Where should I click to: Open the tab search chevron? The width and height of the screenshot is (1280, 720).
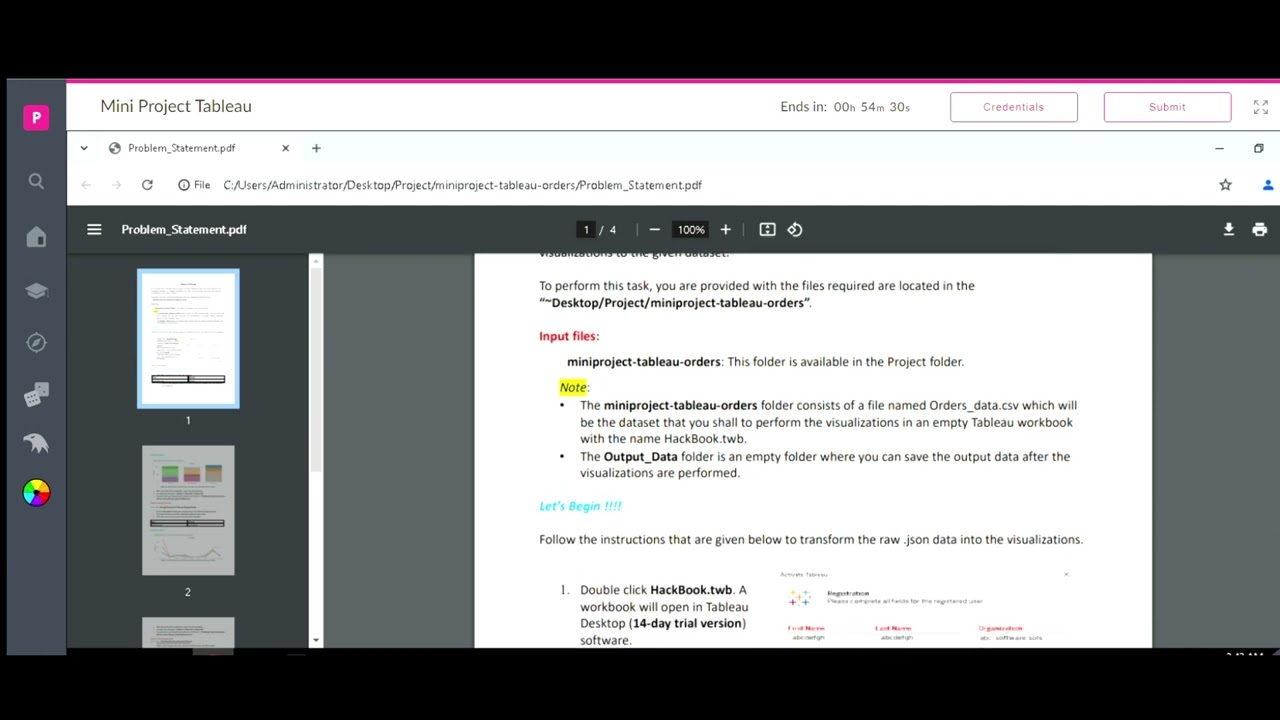coord(84,148)
